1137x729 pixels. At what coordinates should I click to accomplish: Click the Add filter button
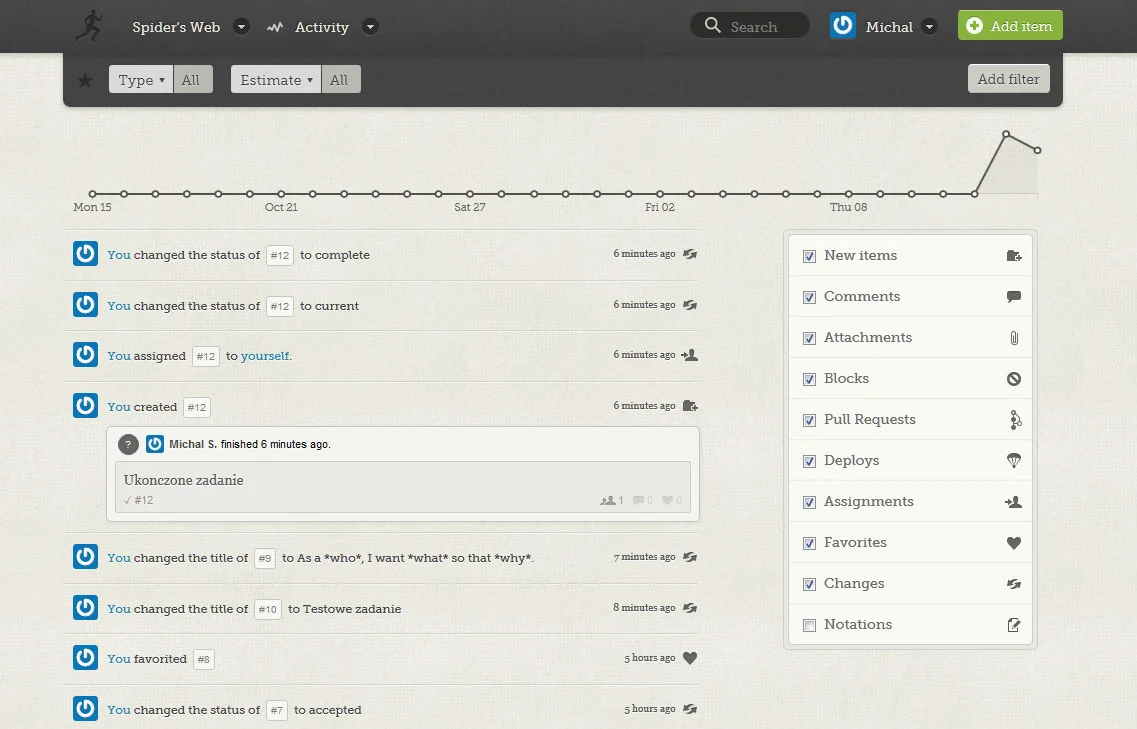coord(1008,79)
